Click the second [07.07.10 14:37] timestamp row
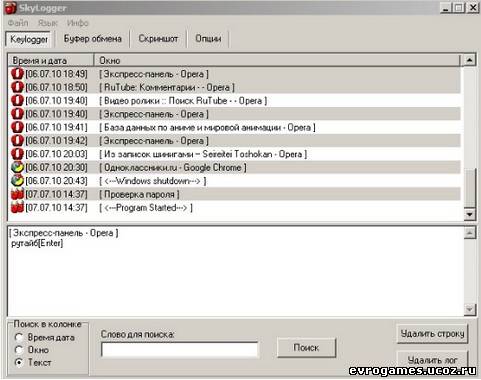The image size is (481, 380). coord(56,208)
